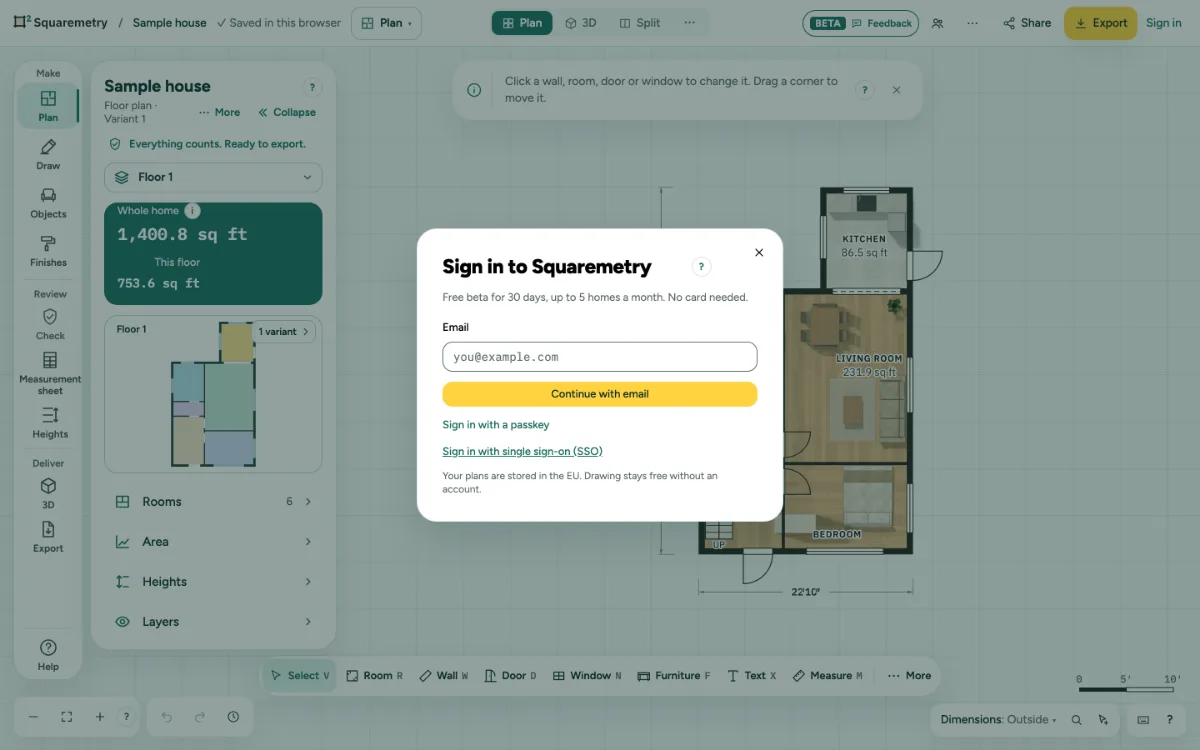The height and width of the screenshot is (750, 1200).
Task: Zoom out with the minus button
Action: 33,717
